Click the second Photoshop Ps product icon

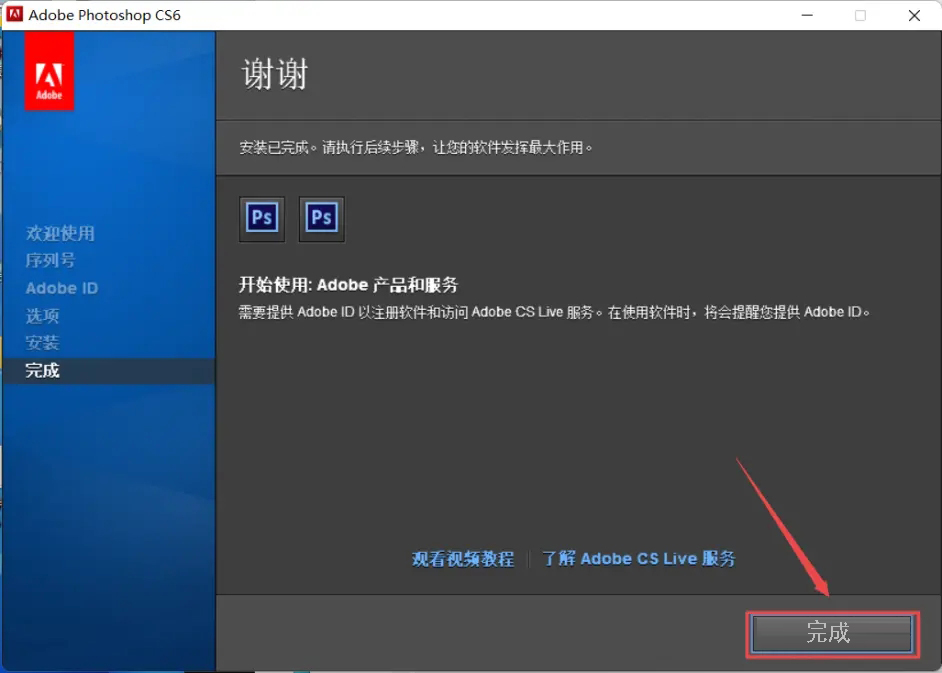pos(321,219)
